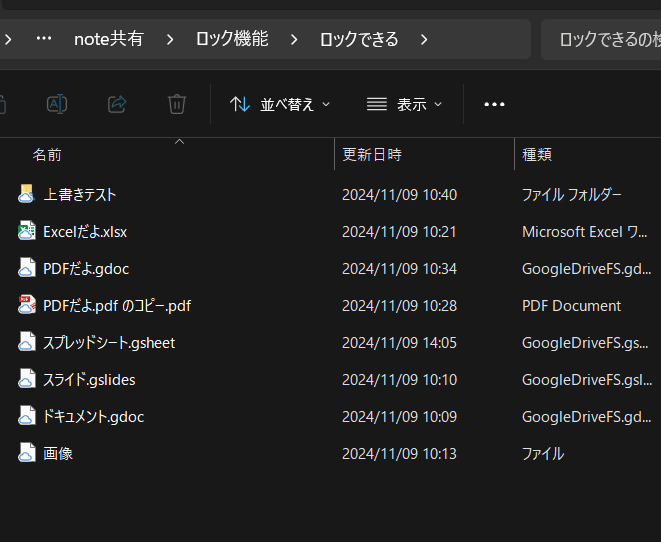Click type GoogleDriveFS.gs...
This screenshot has height=542, width=661.
coord(585,343)
